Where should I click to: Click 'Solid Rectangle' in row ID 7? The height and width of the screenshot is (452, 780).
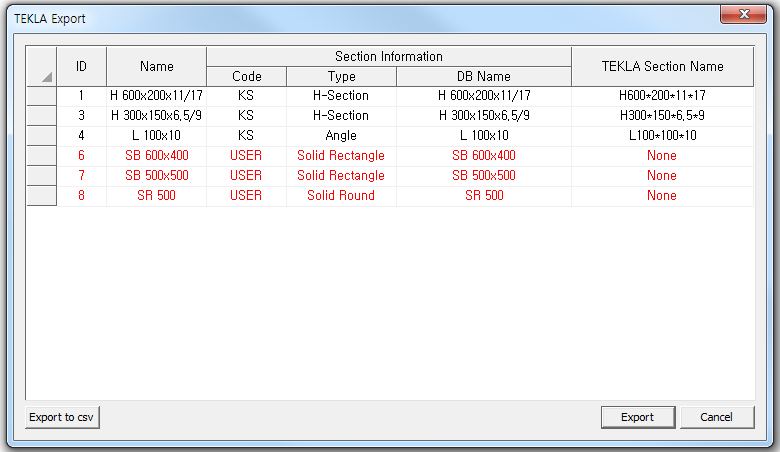[341, 176]
